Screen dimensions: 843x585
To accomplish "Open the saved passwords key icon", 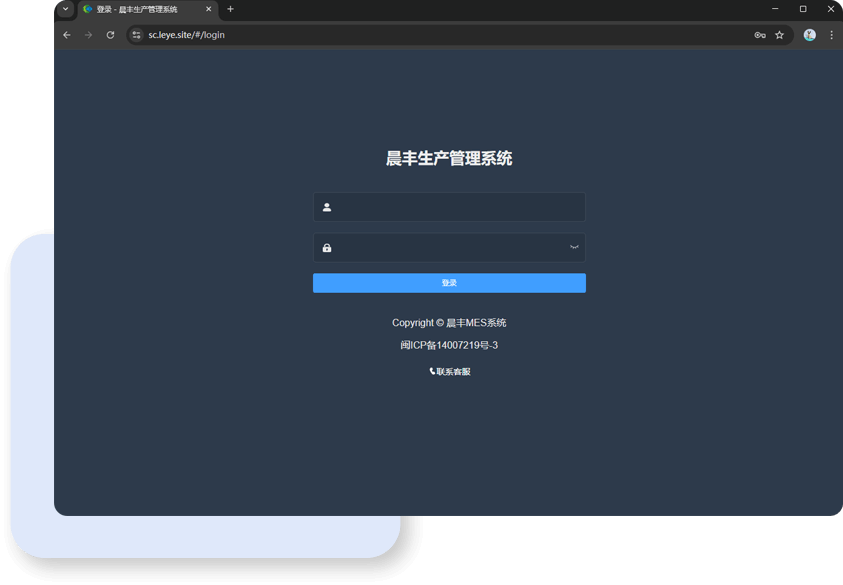I will pos(760,35).
